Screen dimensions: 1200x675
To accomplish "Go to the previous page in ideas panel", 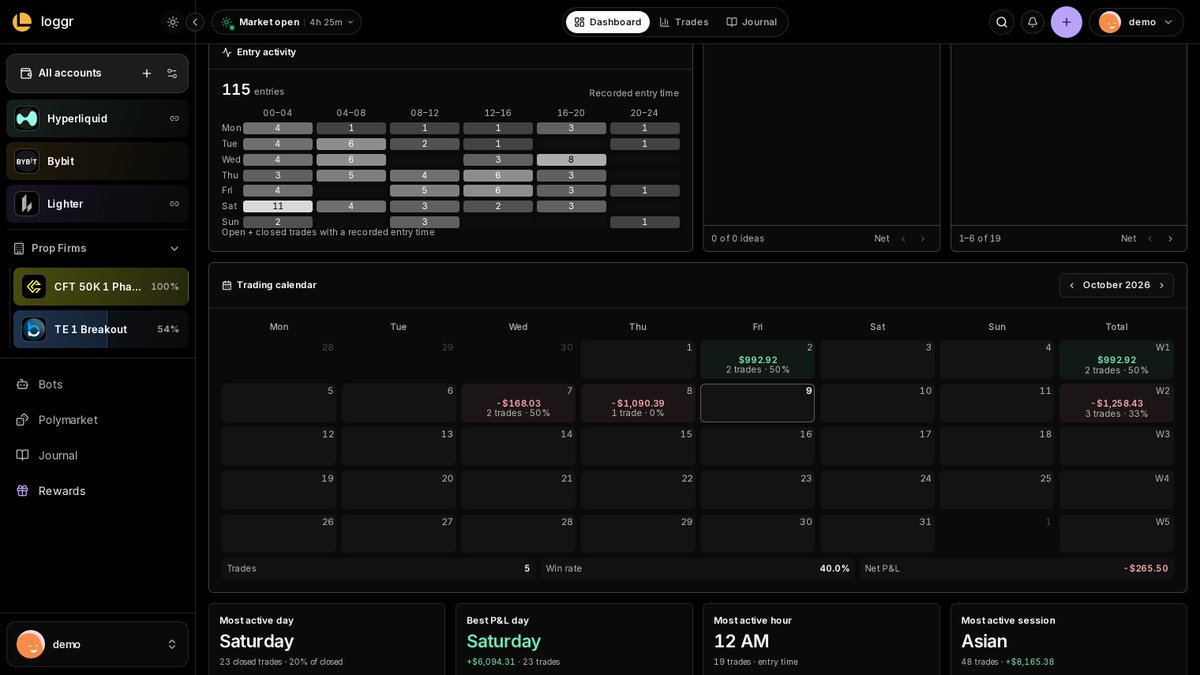I will click(903, 239).
